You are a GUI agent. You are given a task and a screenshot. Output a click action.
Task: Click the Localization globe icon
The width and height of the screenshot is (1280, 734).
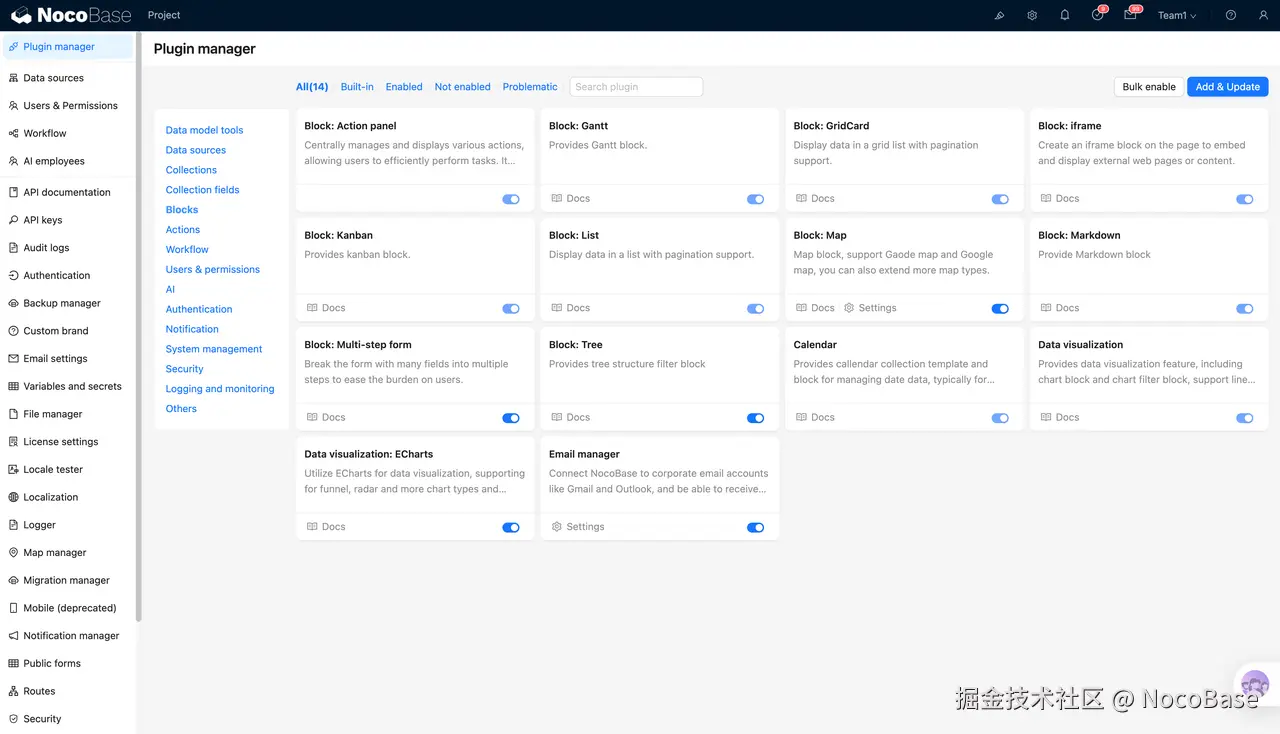(14, 497)
